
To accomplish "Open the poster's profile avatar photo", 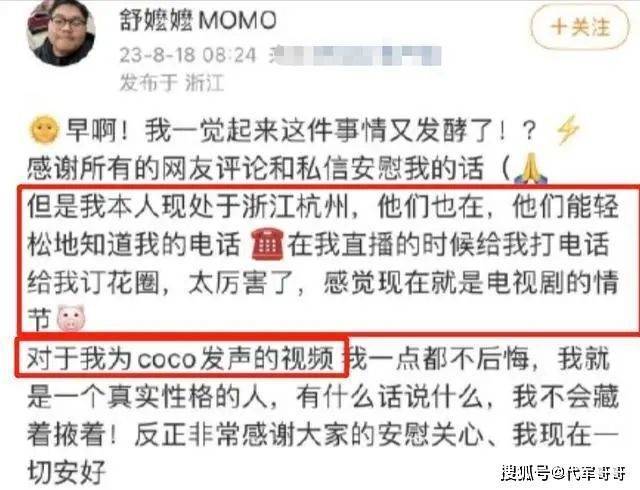I will tap(61, 32).
